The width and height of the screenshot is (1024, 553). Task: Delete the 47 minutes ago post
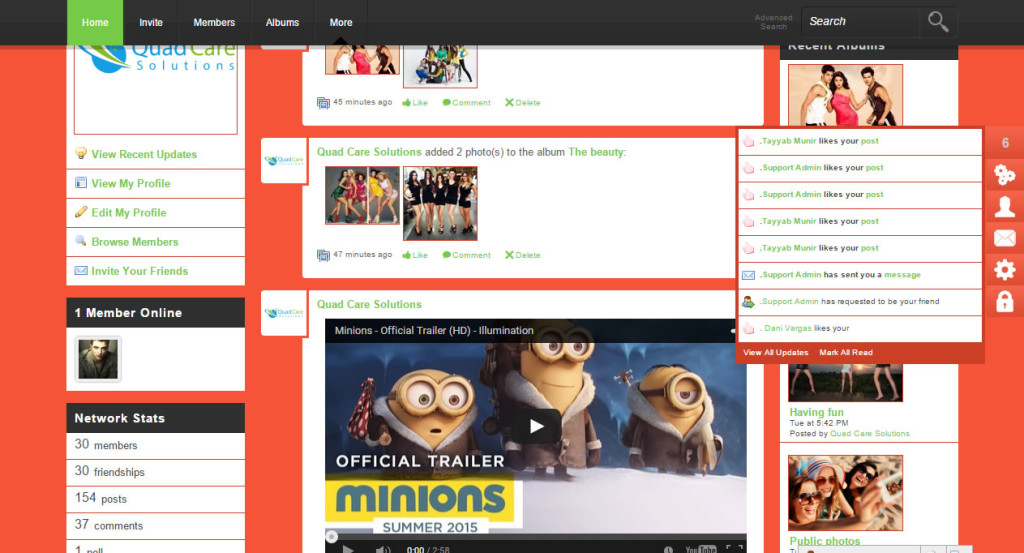tap(522, 255)
